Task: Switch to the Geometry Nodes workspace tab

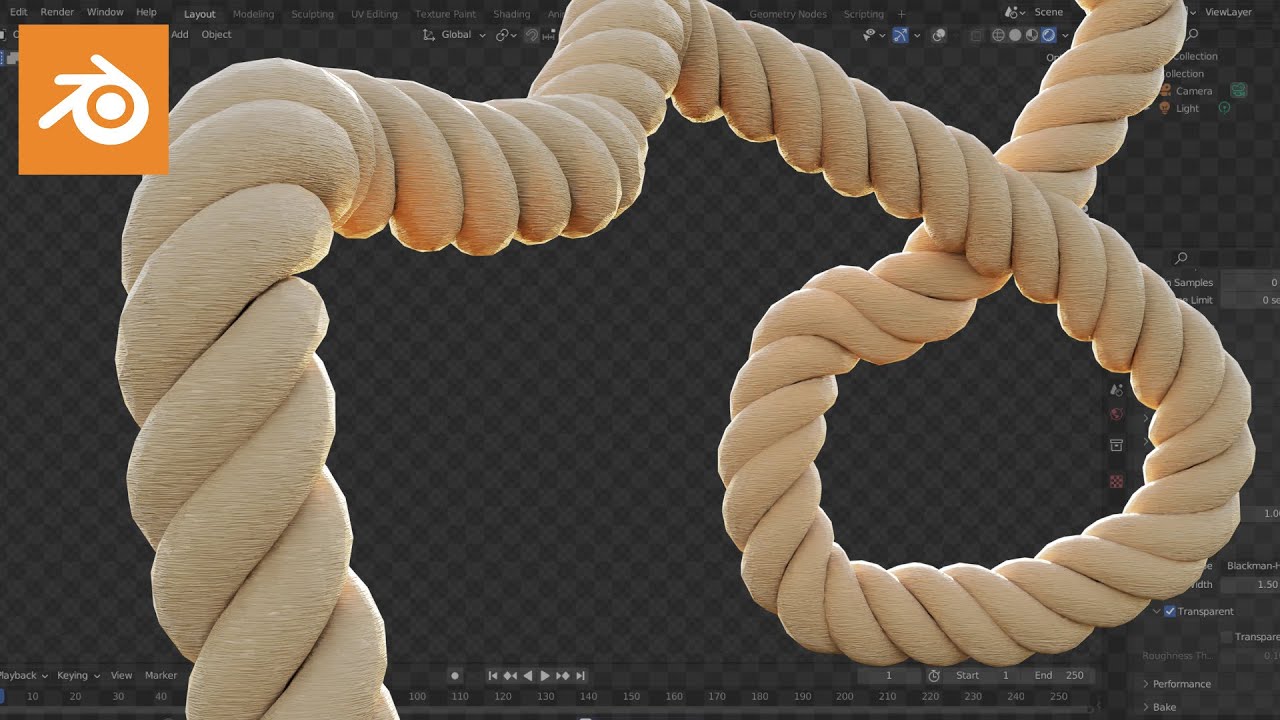Action: coord(788,14)
